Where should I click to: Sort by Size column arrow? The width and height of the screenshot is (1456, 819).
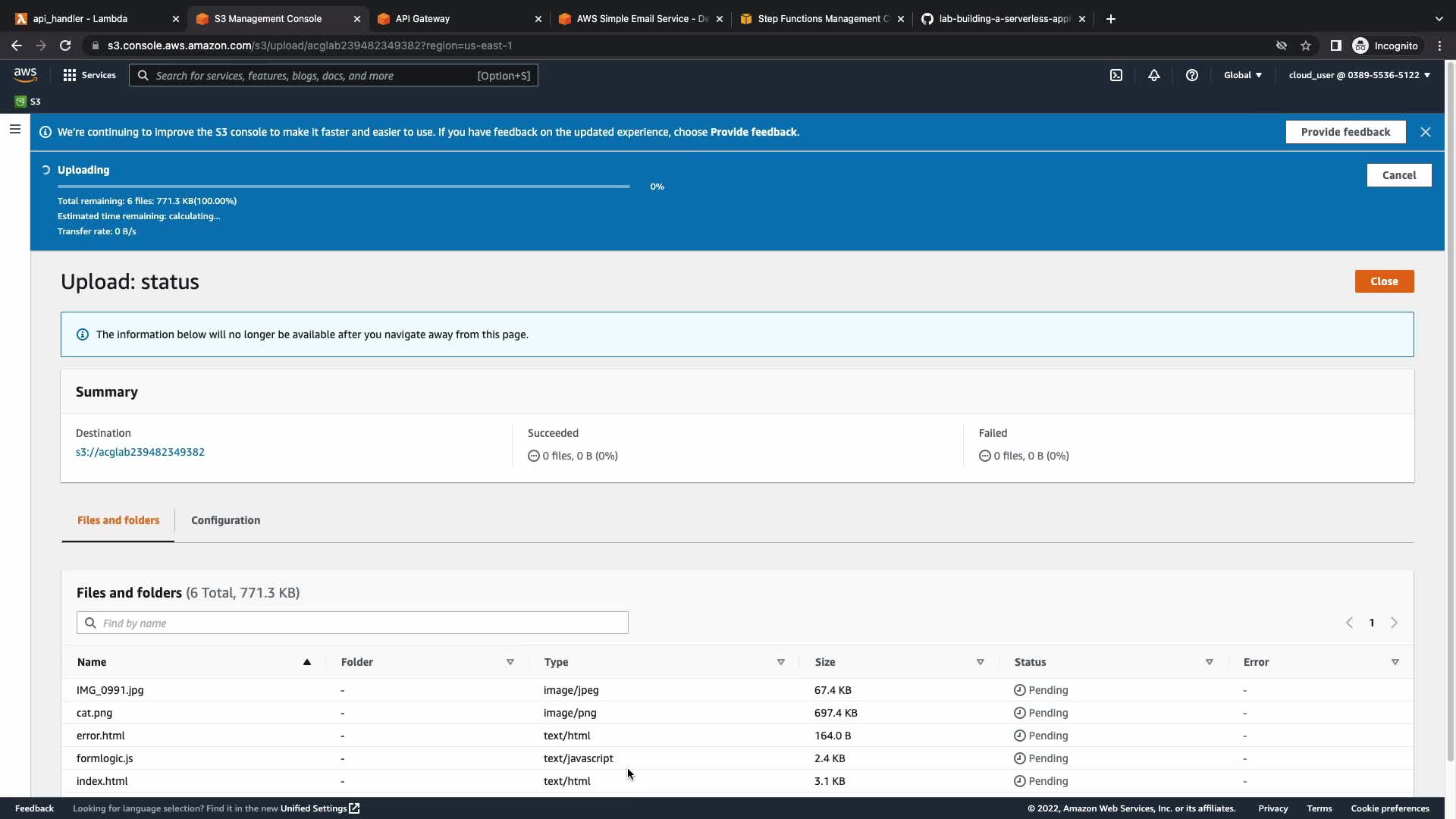980,662
